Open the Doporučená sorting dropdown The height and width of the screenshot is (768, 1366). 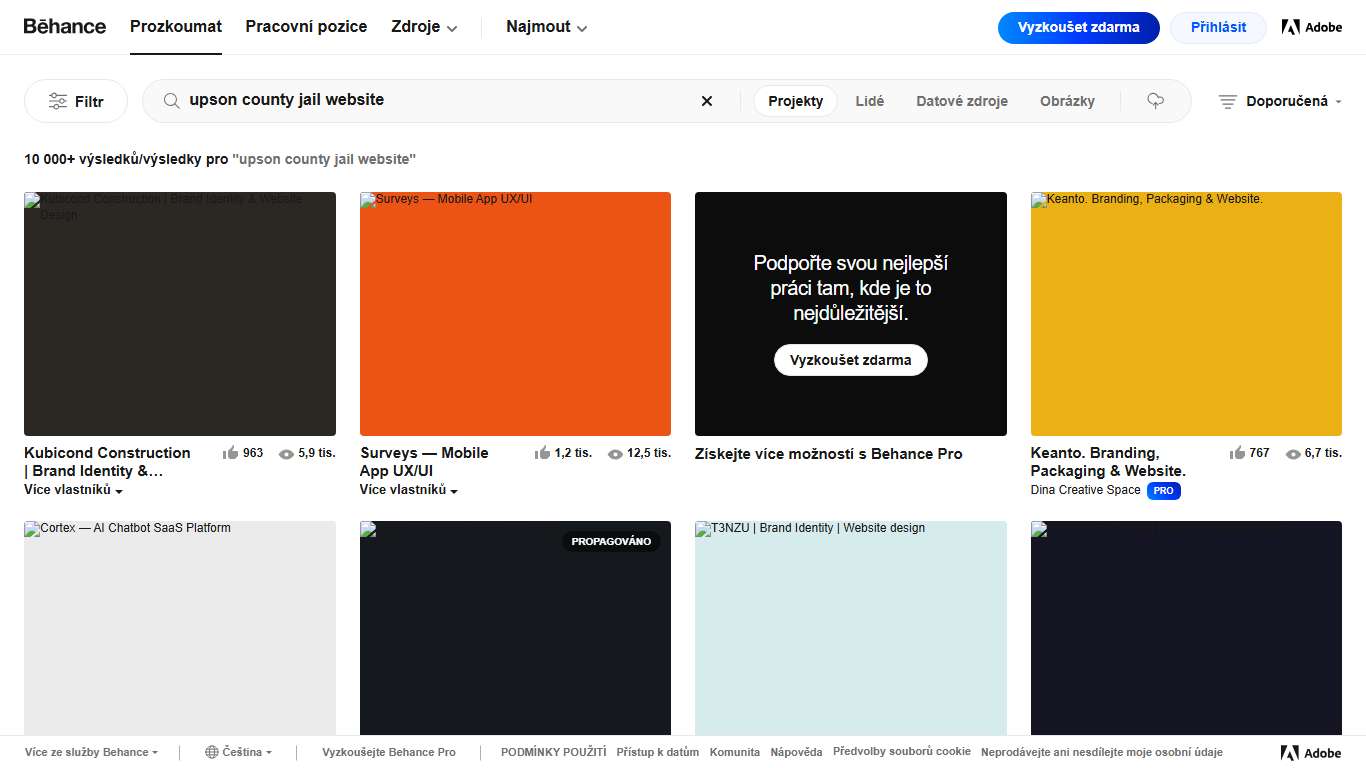pyautogui.click(x=1279, y=100)
